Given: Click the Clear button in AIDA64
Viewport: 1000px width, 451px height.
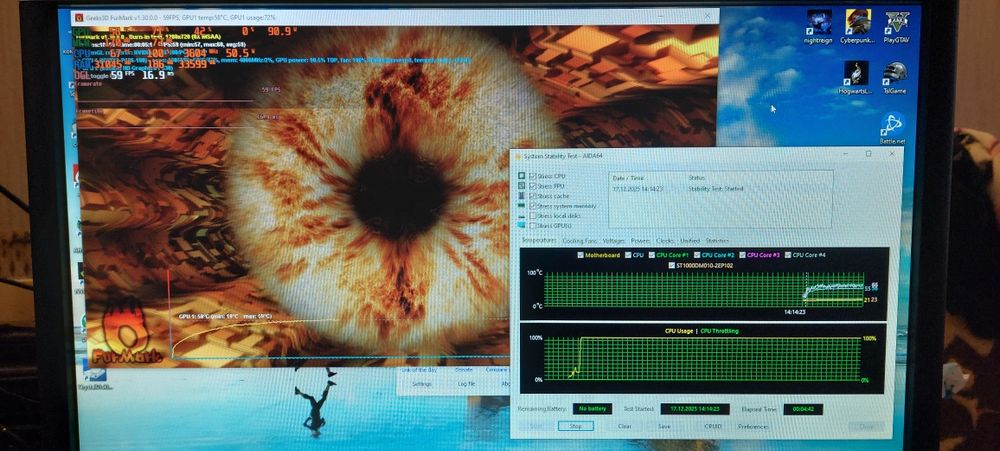Looking at the screenshot, I should pyautogui.click(x=624, y=426).
